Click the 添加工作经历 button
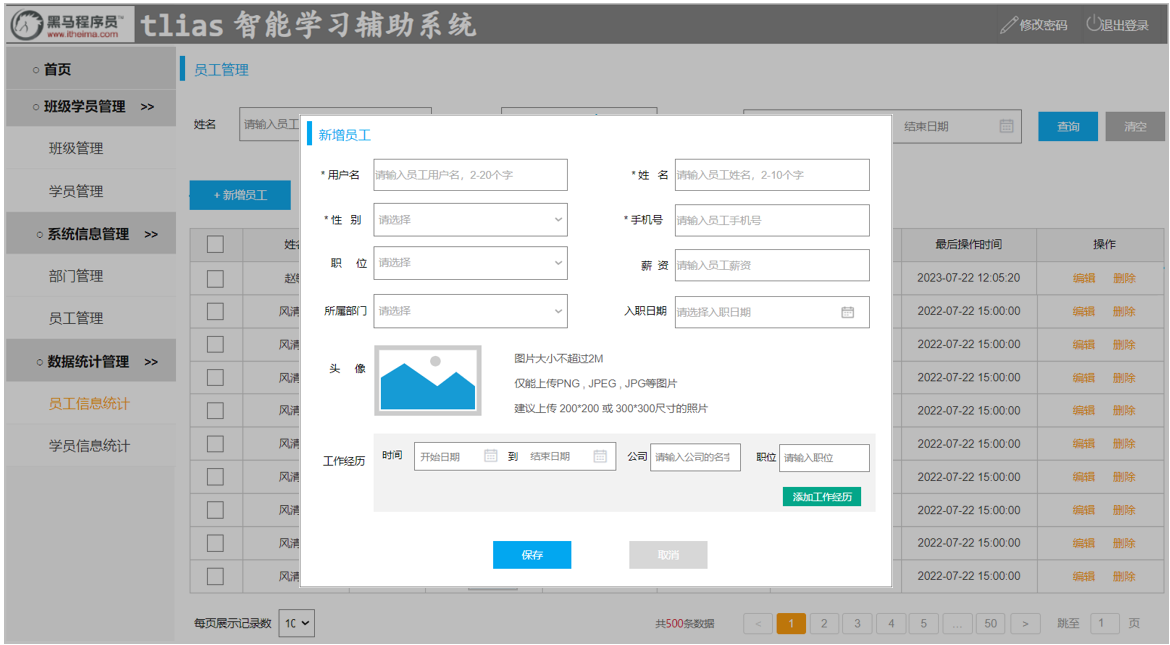Viewport: 1170px width, 645px height. [821, 497]
